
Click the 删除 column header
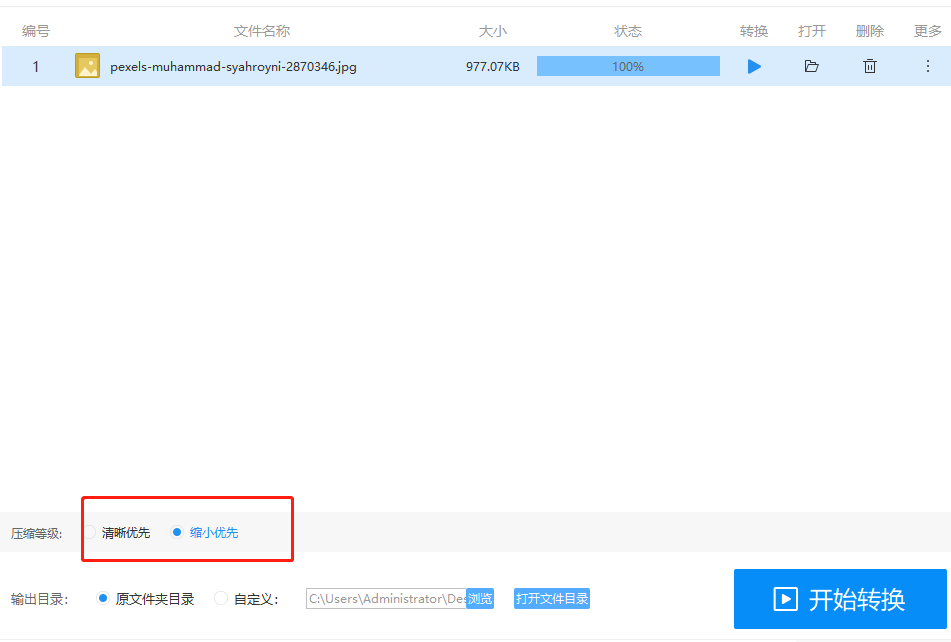[870, 31]
